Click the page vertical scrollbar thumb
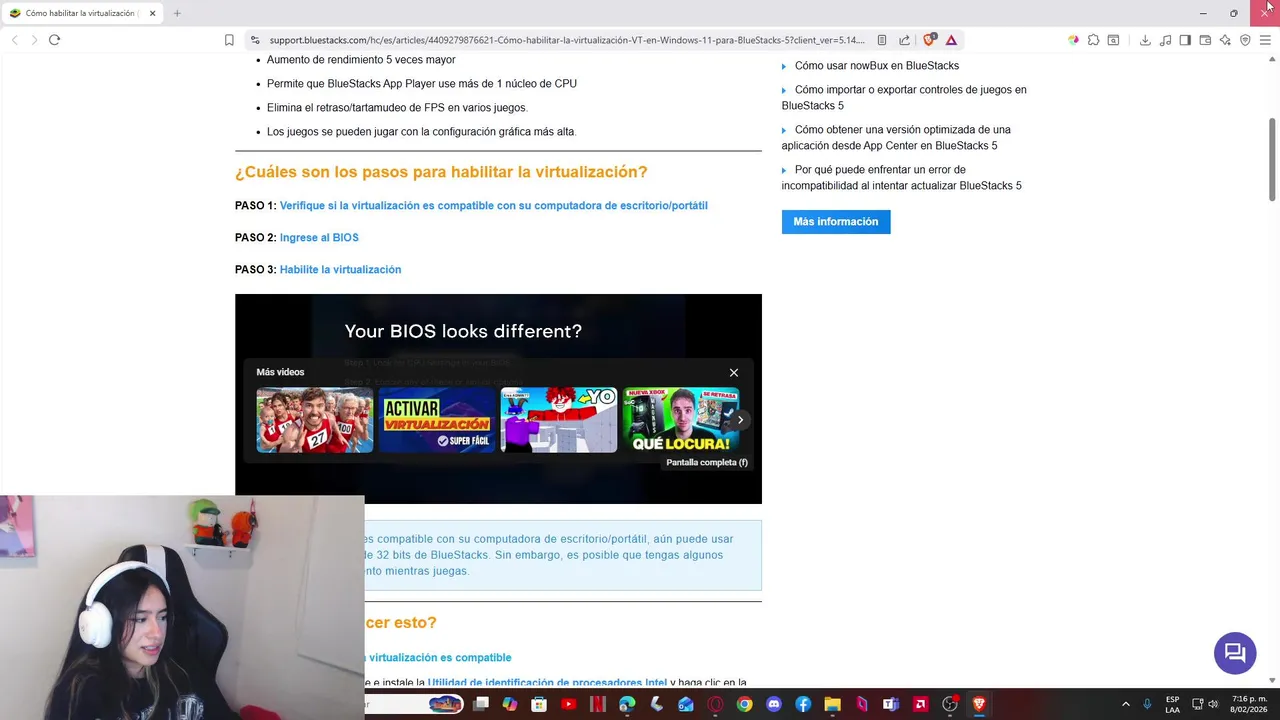1280x720 pixels. point(1273,158)
